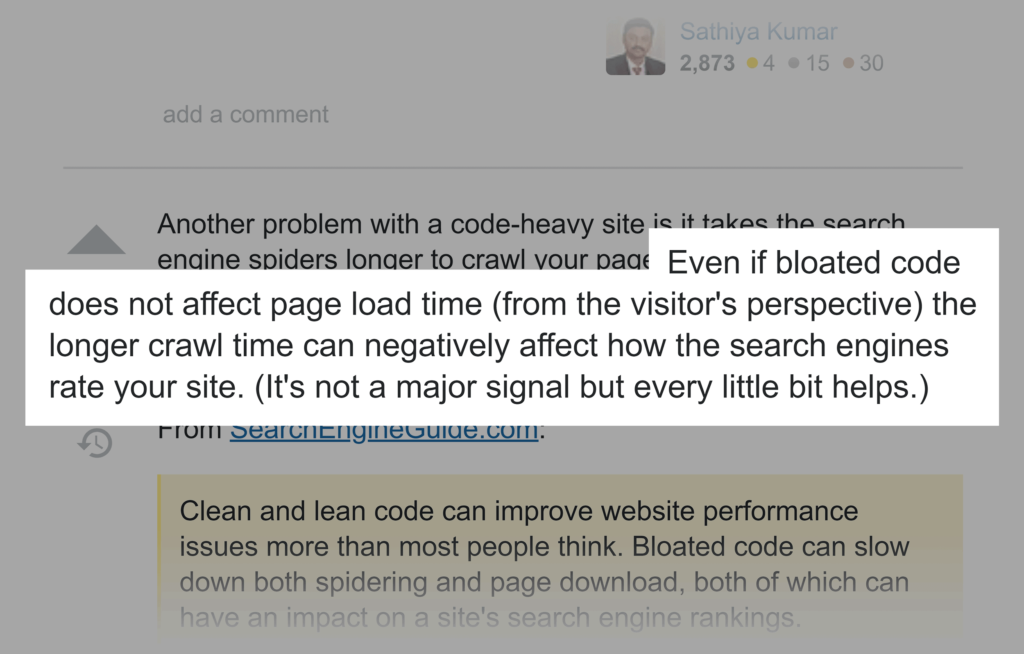Visit Sathiya Kumar's user profile name
Image resolution: width=1024 pixels, height=654 pixels.
click(x=758, y=32)
